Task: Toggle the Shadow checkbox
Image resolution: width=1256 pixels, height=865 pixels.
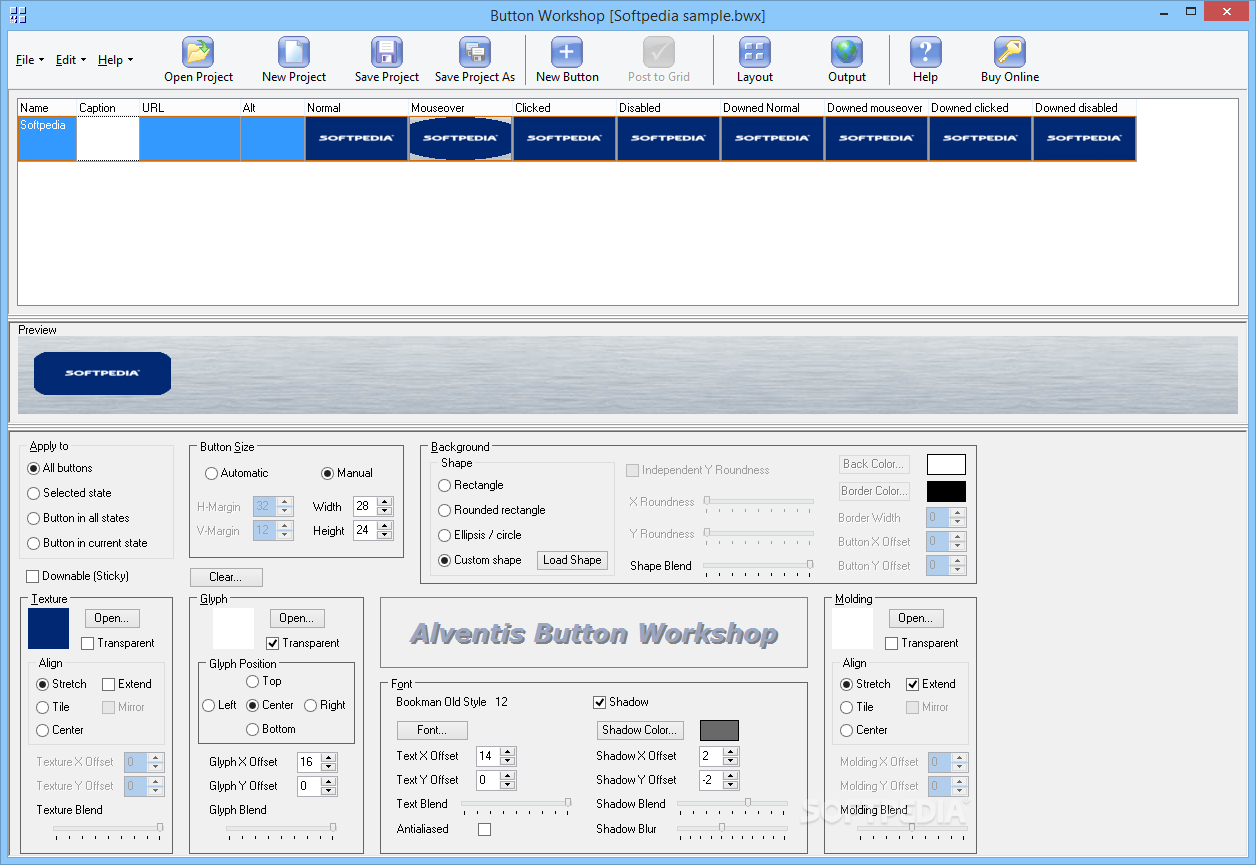Action: [600, 702]
